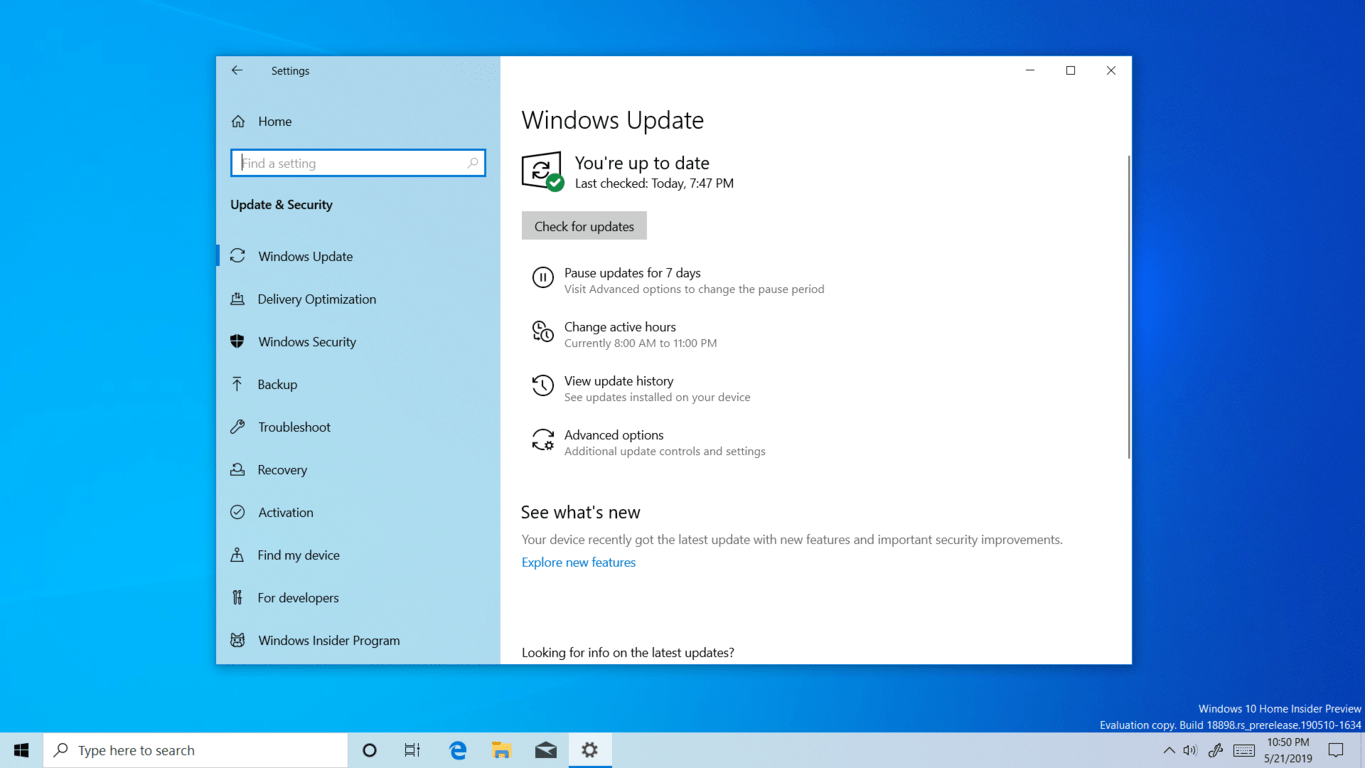Open View update history

coord(619,381)
